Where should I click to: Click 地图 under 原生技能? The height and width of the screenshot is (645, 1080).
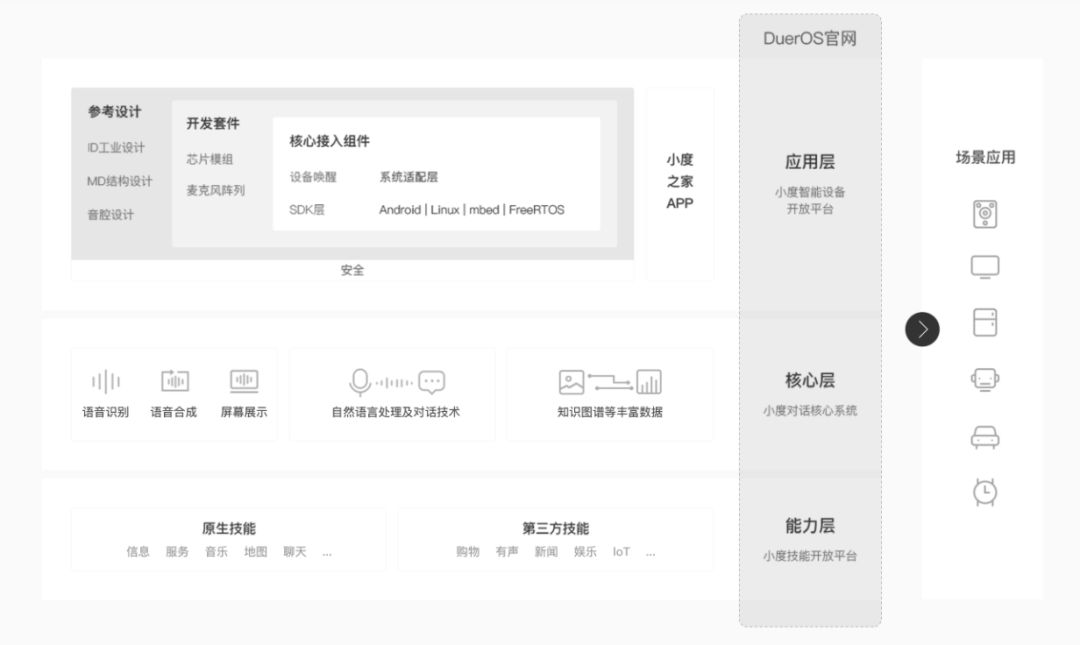[x=256, y=552]
